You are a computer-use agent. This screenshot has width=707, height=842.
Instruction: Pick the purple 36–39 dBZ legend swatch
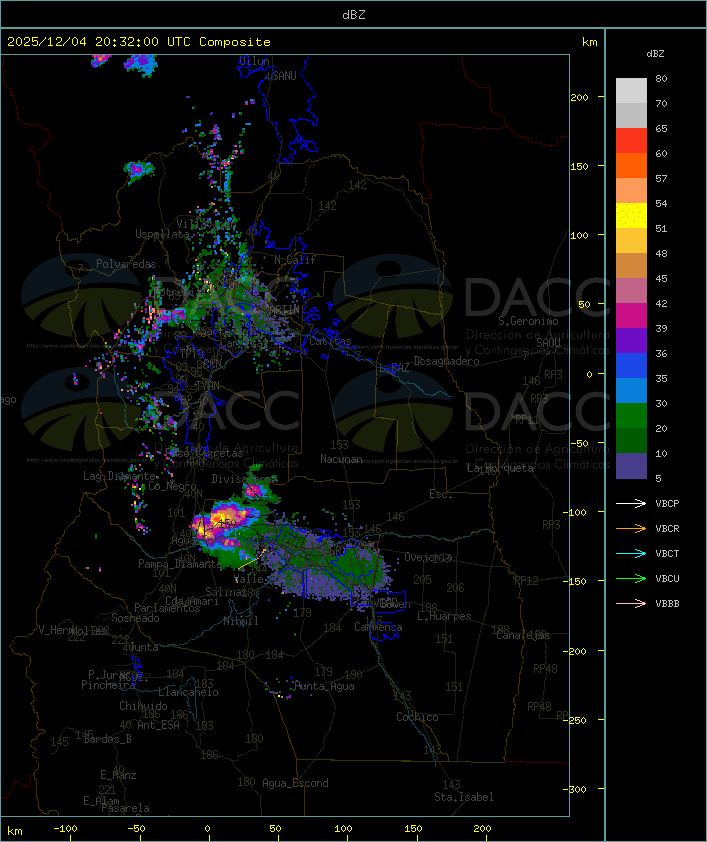(x=631, y=340)
